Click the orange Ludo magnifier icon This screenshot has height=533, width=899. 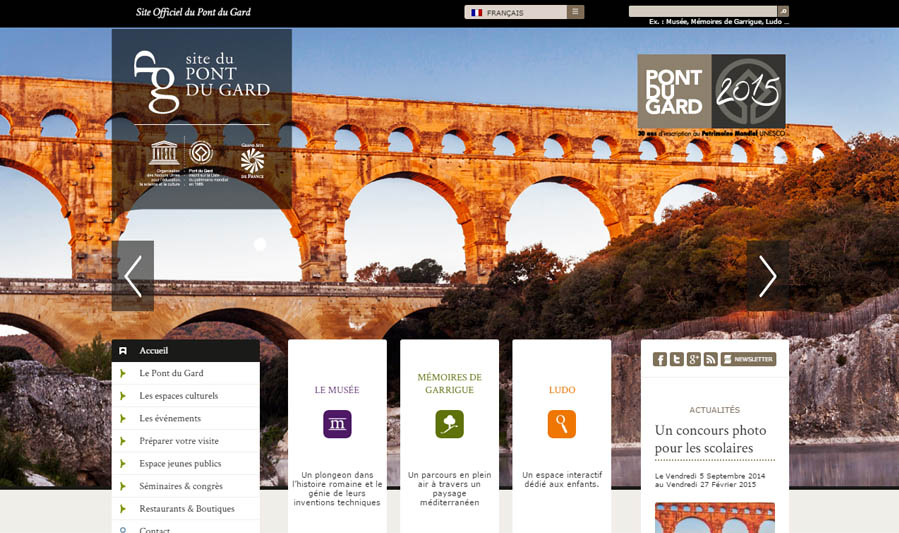point(562,424)
